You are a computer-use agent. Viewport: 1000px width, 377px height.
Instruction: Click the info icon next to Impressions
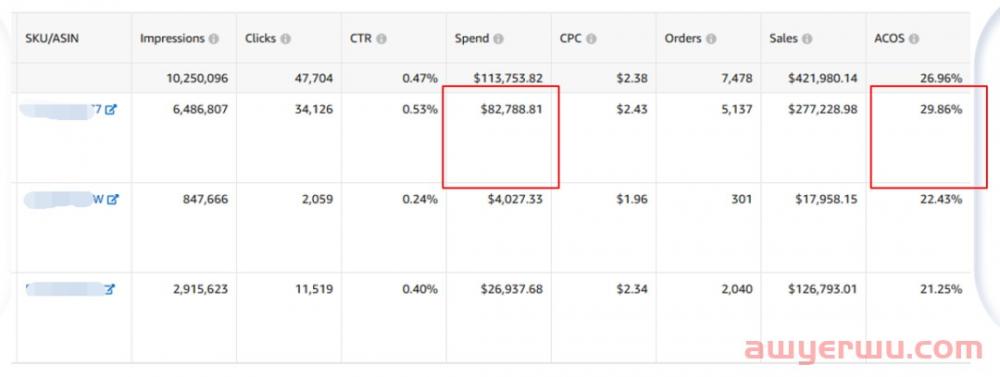tap(214, 39)
